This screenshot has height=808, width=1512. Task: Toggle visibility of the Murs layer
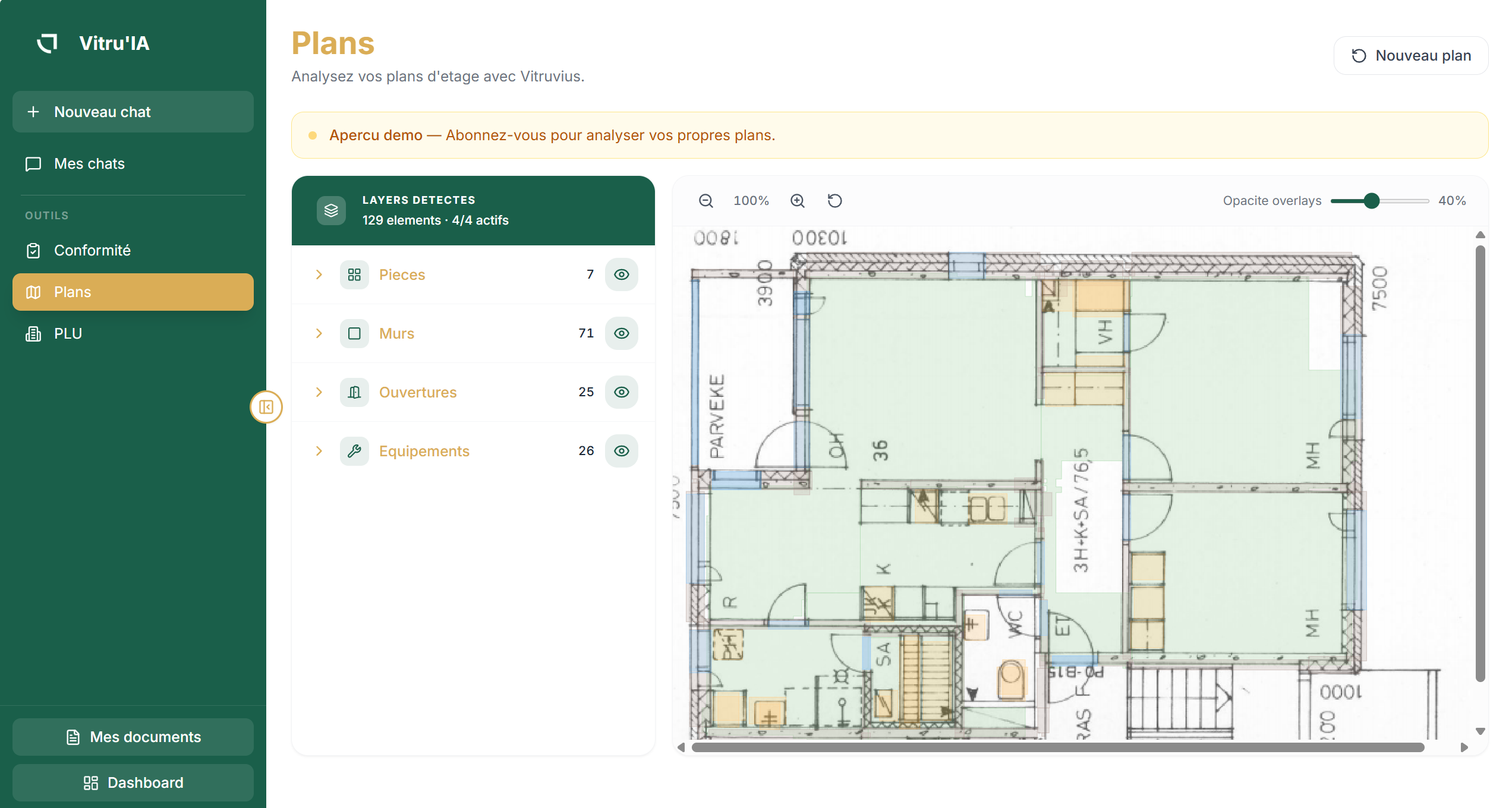(x=621, y=333)
